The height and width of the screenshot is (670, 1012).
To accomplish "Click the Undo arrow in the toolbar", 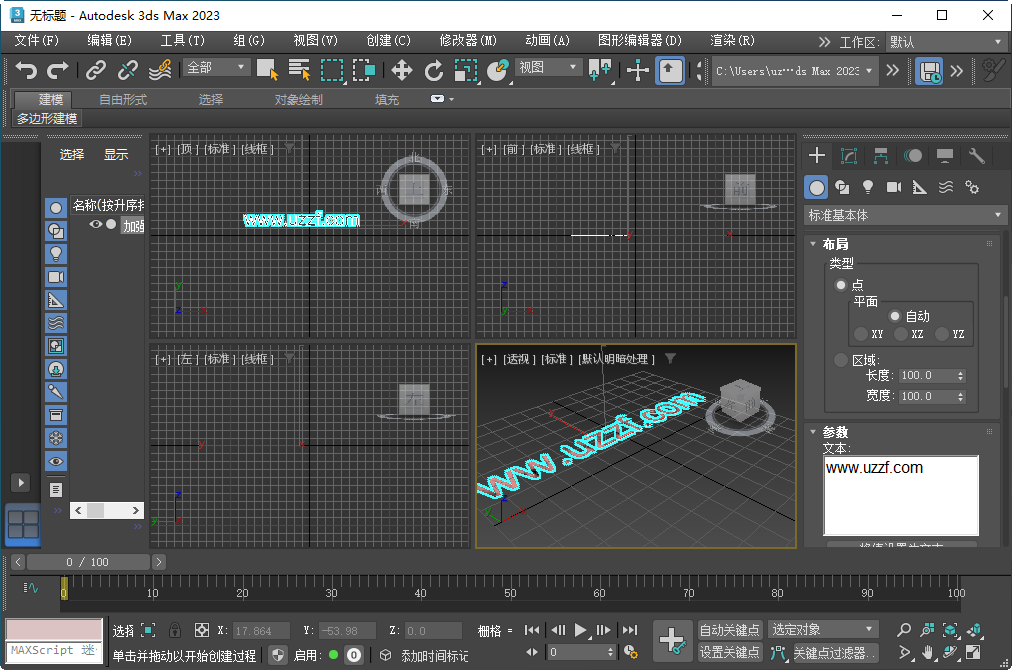I will tap(26, 70).
